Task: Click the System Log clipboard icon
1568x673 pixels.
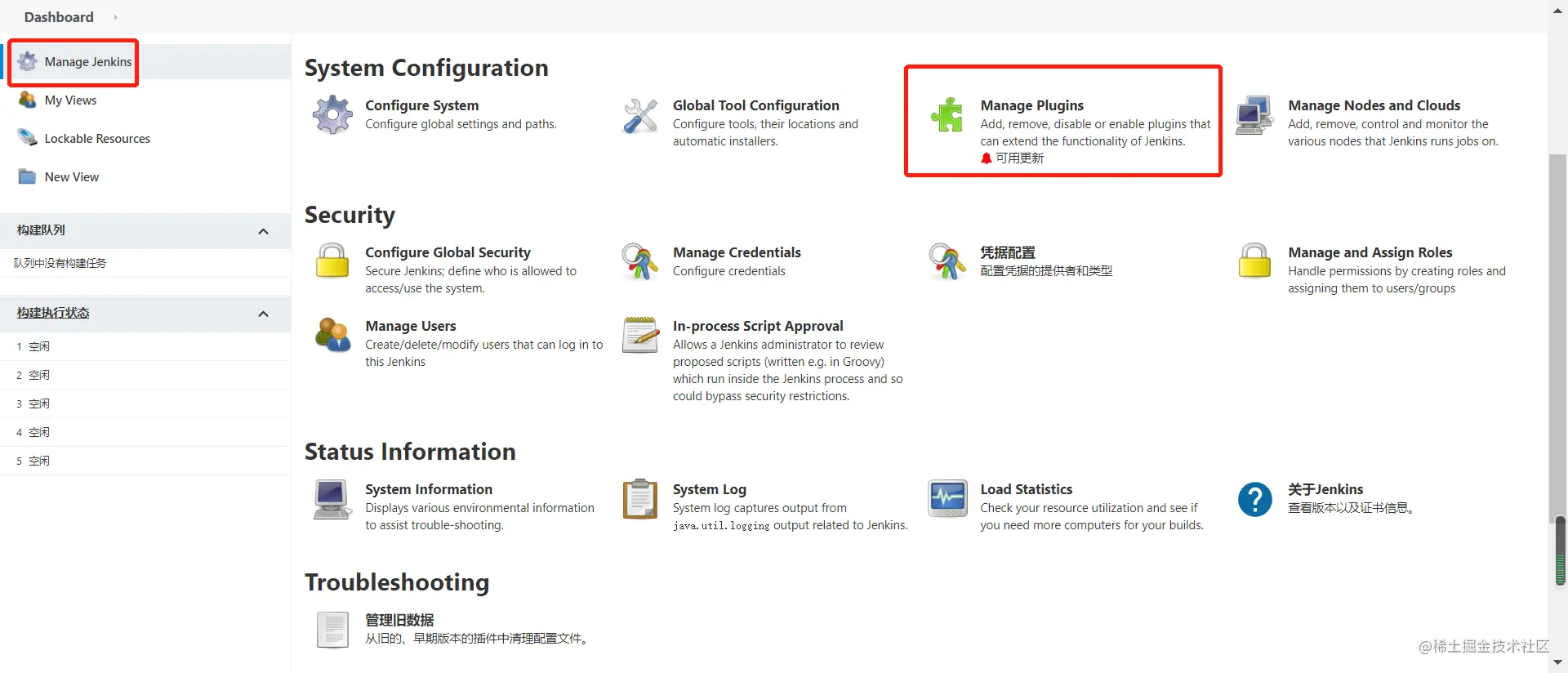Action: click(x=640, y=499)
